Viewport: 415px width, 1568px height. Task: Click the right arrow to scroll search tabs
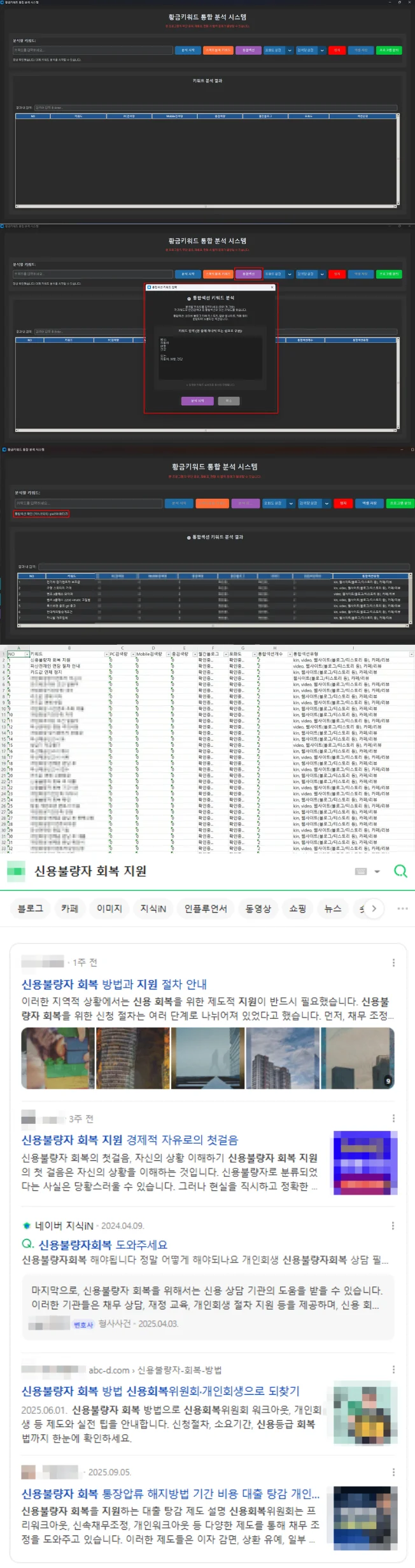click(x=374, y=909)
